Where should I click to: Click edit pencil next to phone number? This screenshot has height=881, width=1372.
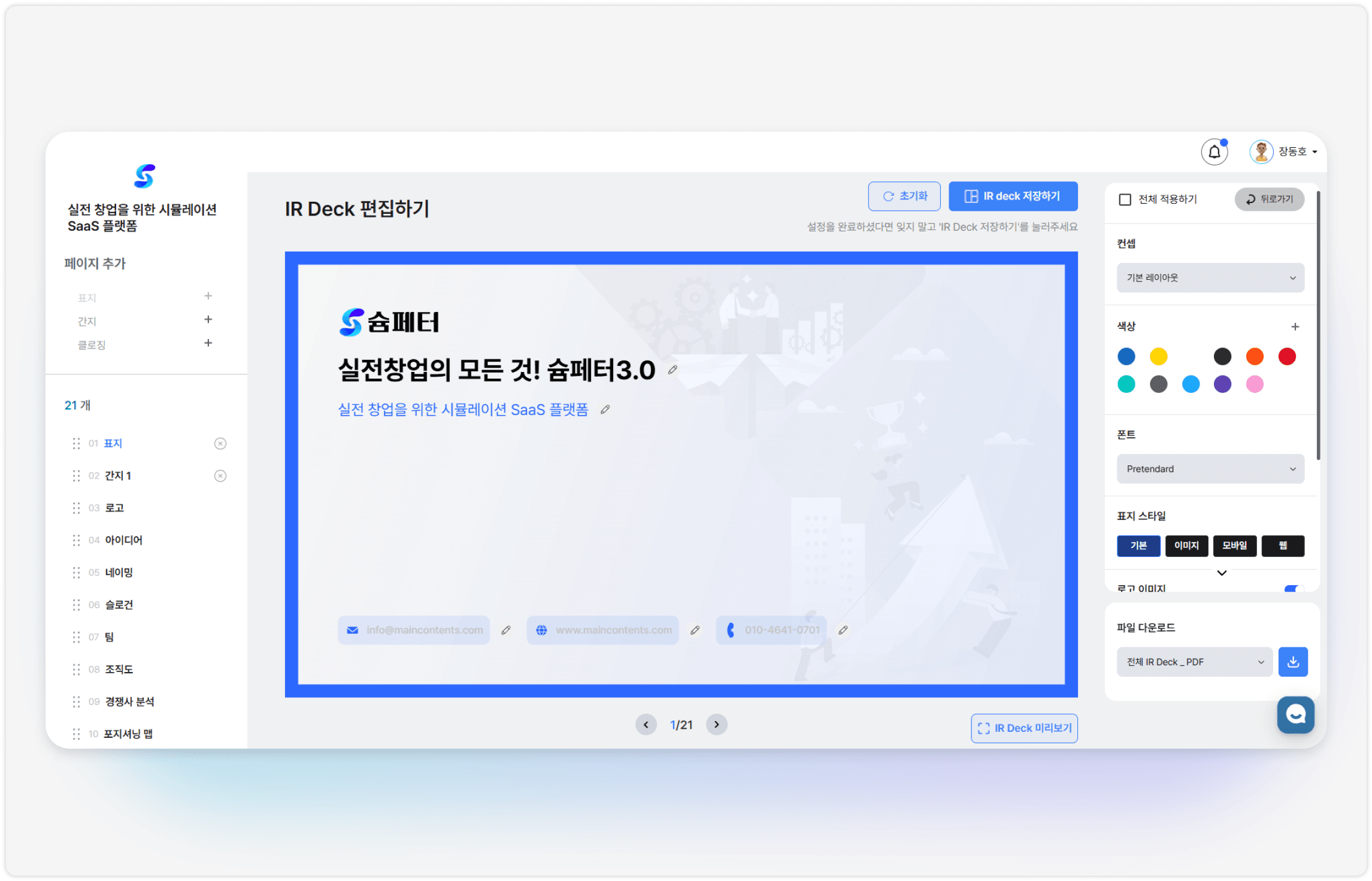843,630
